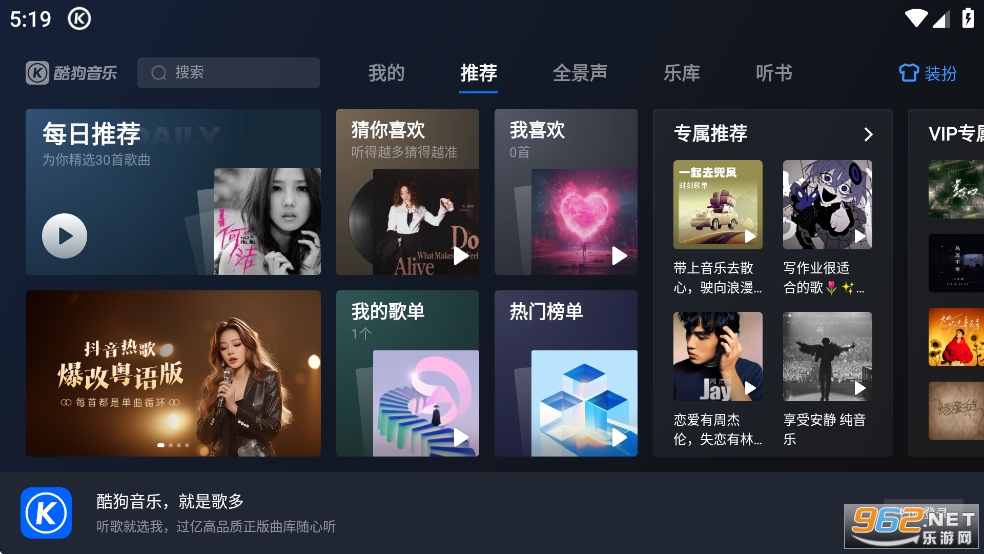Expand 专属推荐 with the arrow chevron
The width and height of the screenshot is (984, 554).
click(869, 134)
